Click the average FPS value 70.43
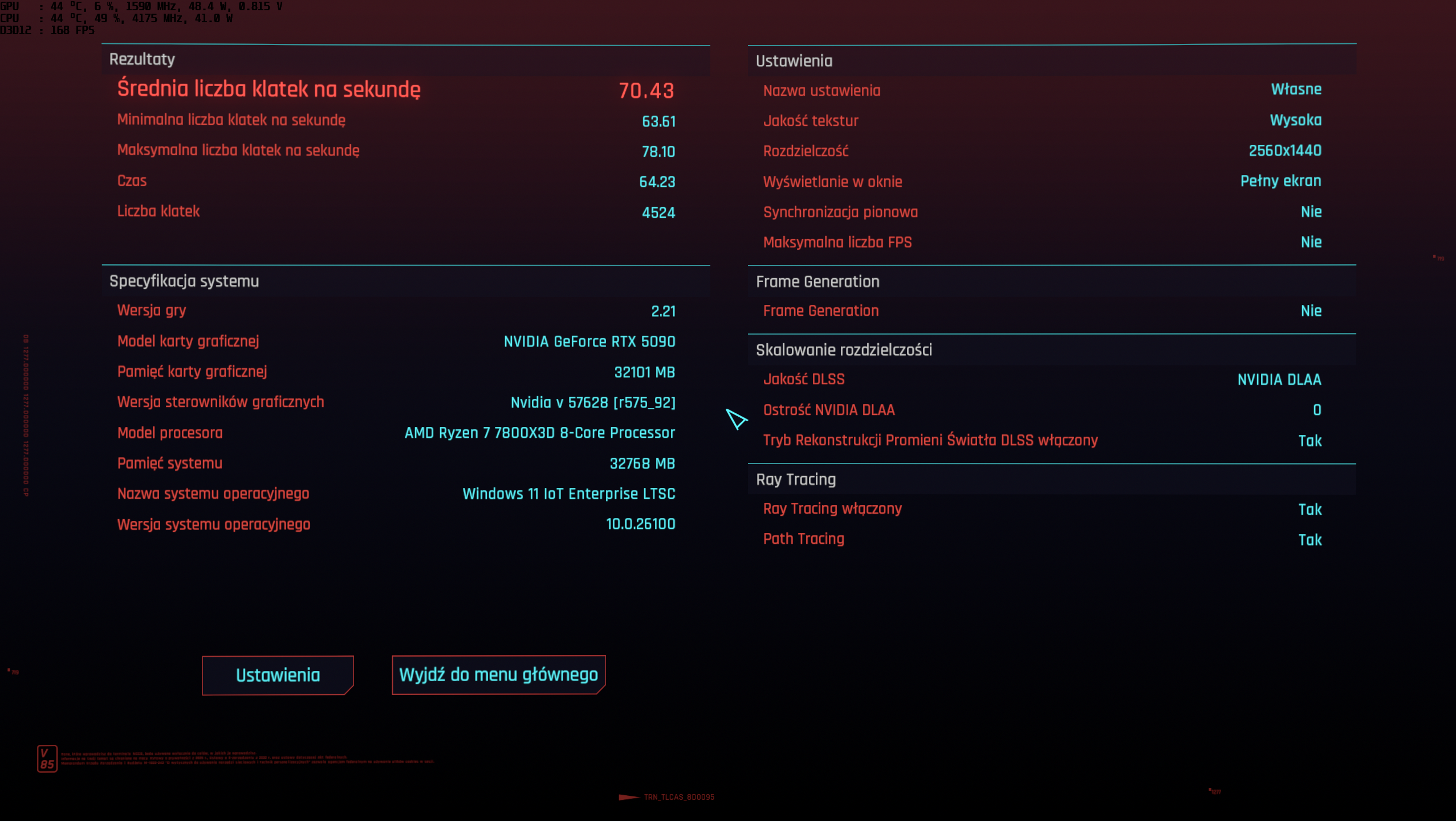This screenshot has width=1456, height=822. [x=646, y=91]
